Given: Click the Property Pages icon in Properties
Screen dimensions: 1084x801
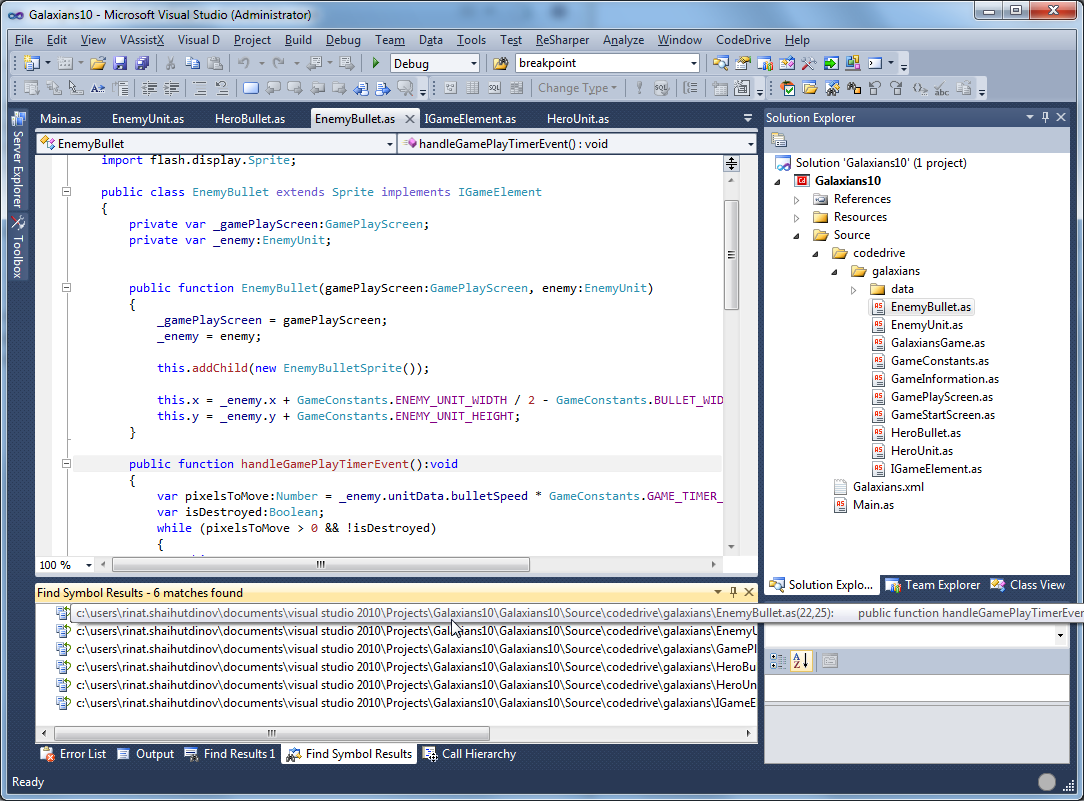Looking at the screenshot, I should click(830, 661).
